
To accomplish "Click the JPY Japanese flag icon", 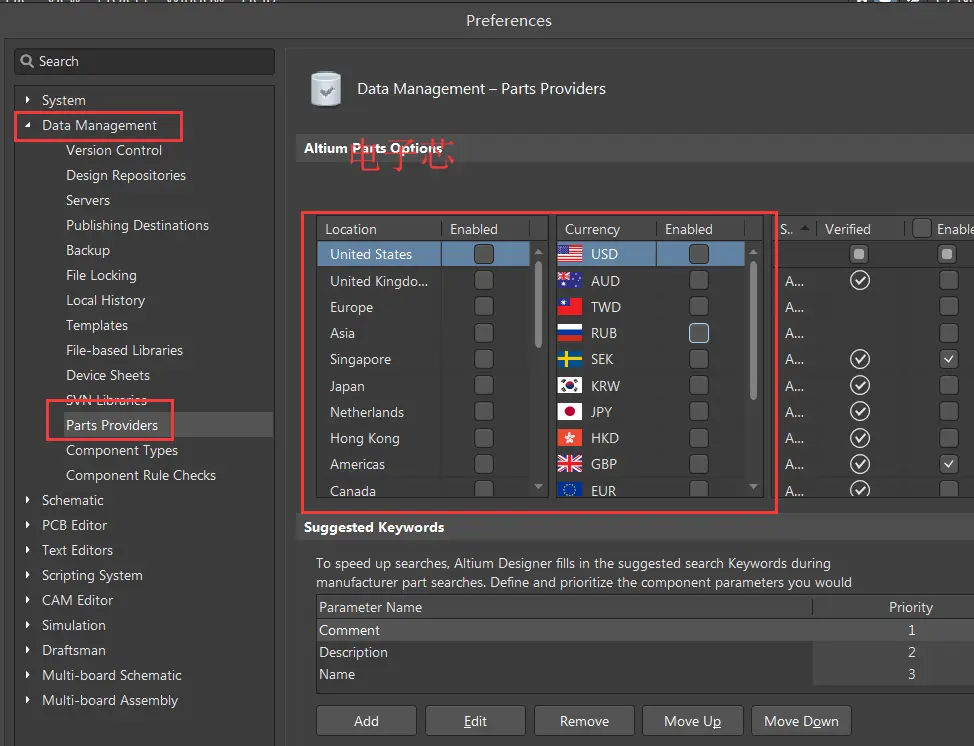I will click(570, 412).
